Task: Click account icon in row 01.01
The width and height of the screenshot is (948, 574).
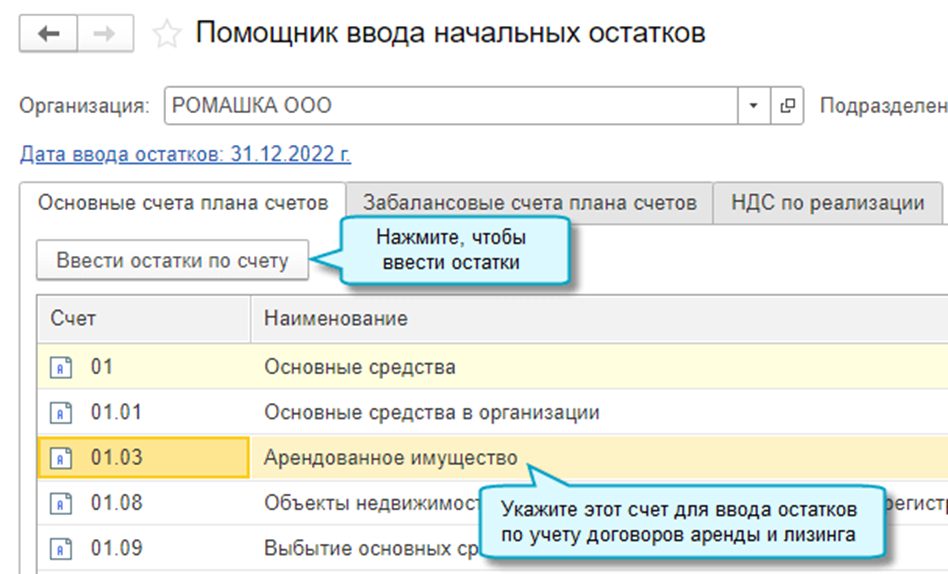Action: click(x=61, y=412)
